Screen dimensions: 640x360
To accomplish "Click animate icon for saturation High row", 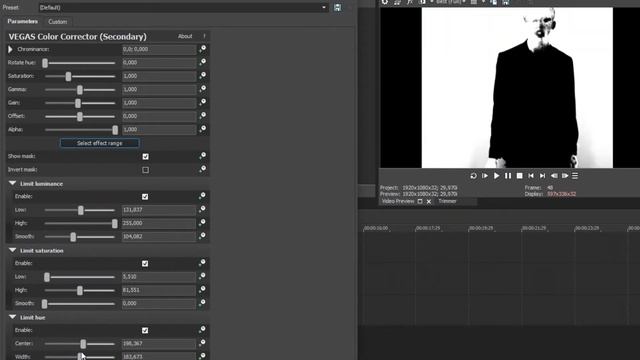I will point(202,290).
